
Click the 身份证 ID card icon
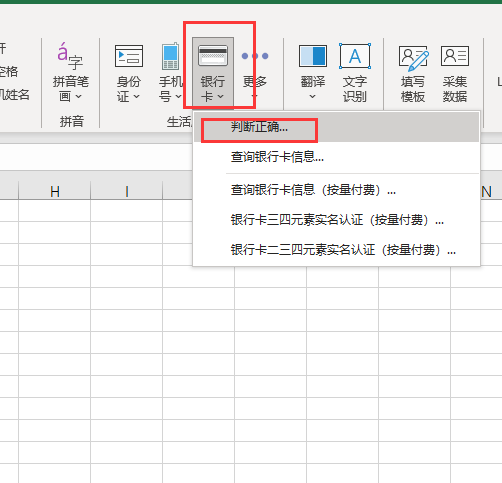pos(129,56)
